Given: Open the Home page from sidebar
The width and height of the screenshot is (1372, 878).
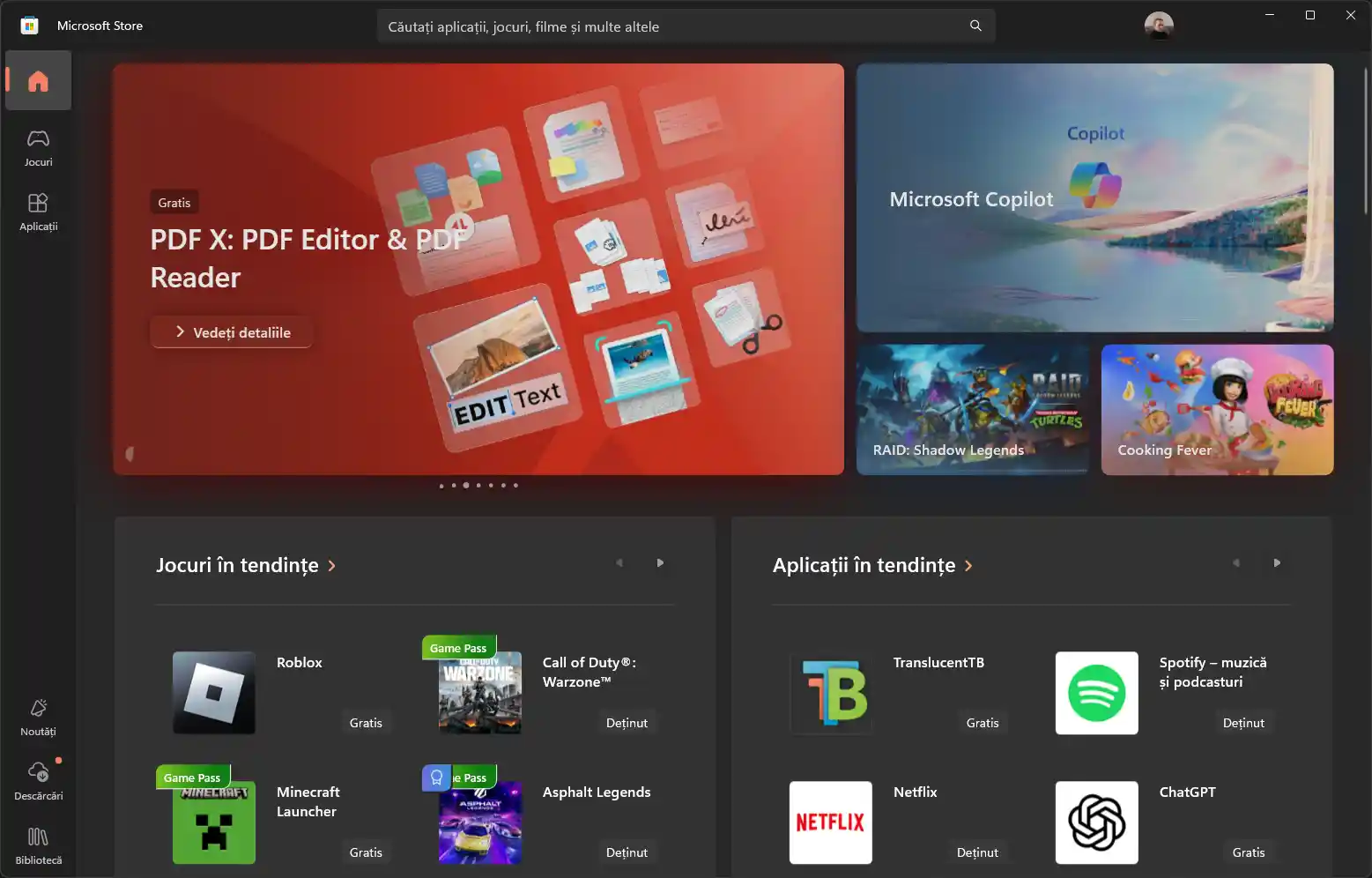Looking at the screenshot, I should pos(38,81).
